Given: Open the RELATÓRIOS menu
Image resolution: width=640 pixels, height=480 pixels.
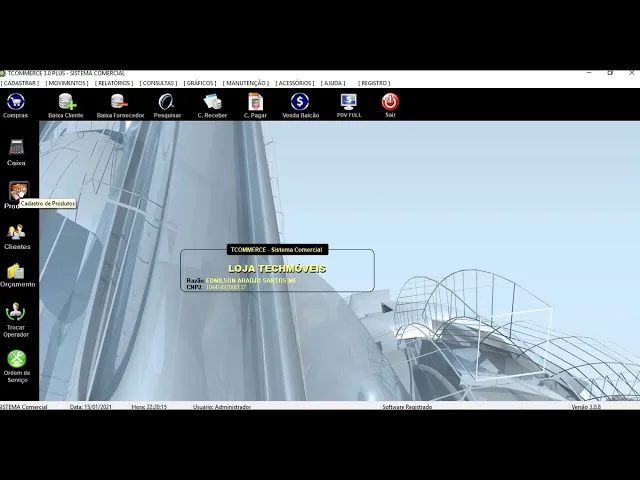Looking at the screenshot, I should [x=114, y=83].
